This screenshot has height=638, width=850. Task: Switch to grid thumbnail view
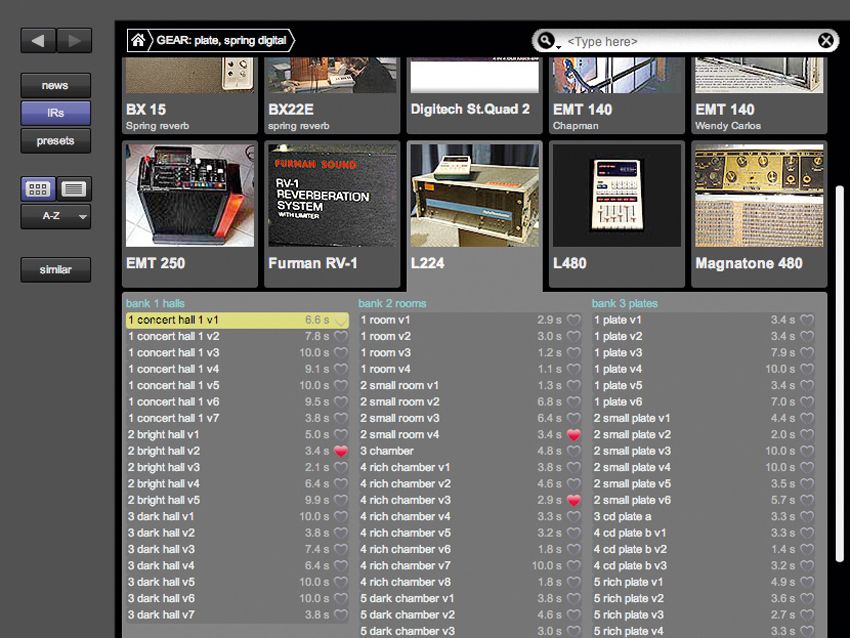point(38,189)
